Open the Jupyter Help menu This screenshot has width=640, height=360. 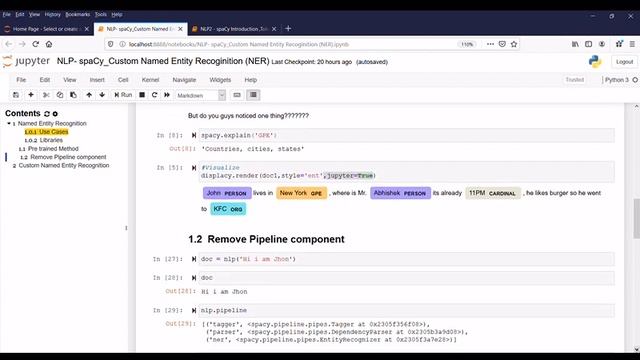[251, 80]
